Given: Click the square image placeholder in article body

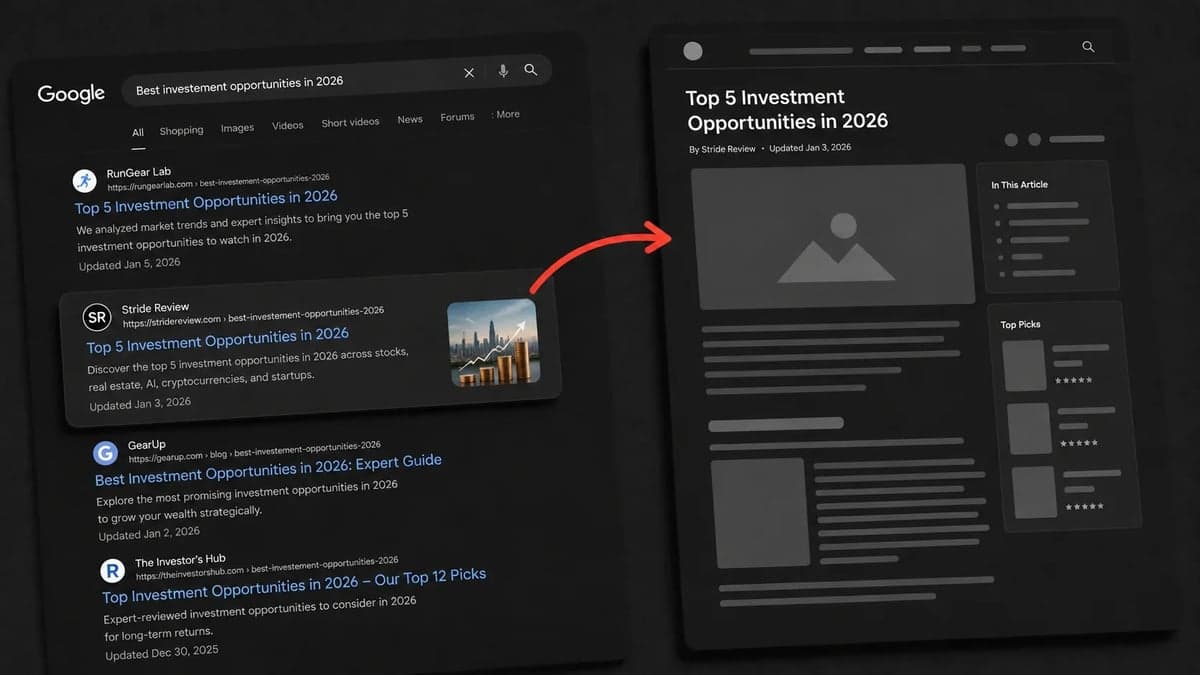Looking at the screenshot, I should point(759,512).
